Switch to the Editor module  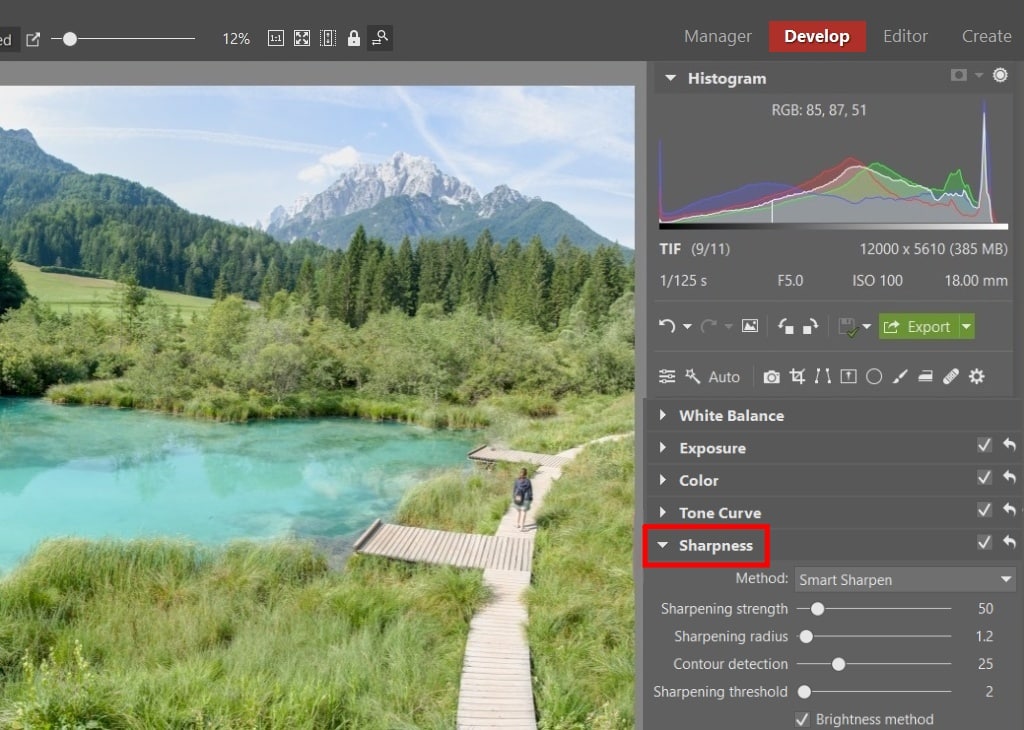(905, 36)
